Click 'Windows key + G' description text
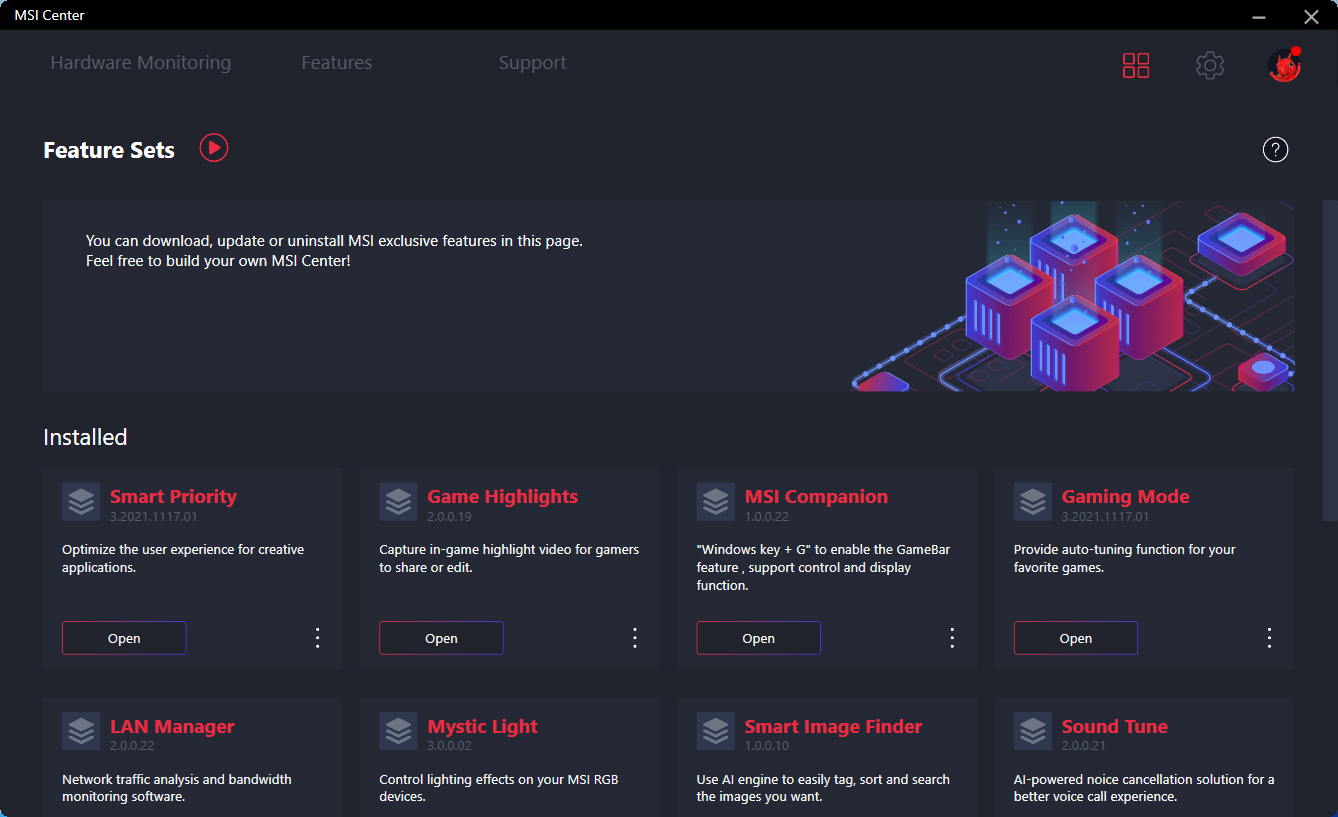Viewport: 1338px width, 817px height. point(823,567)
